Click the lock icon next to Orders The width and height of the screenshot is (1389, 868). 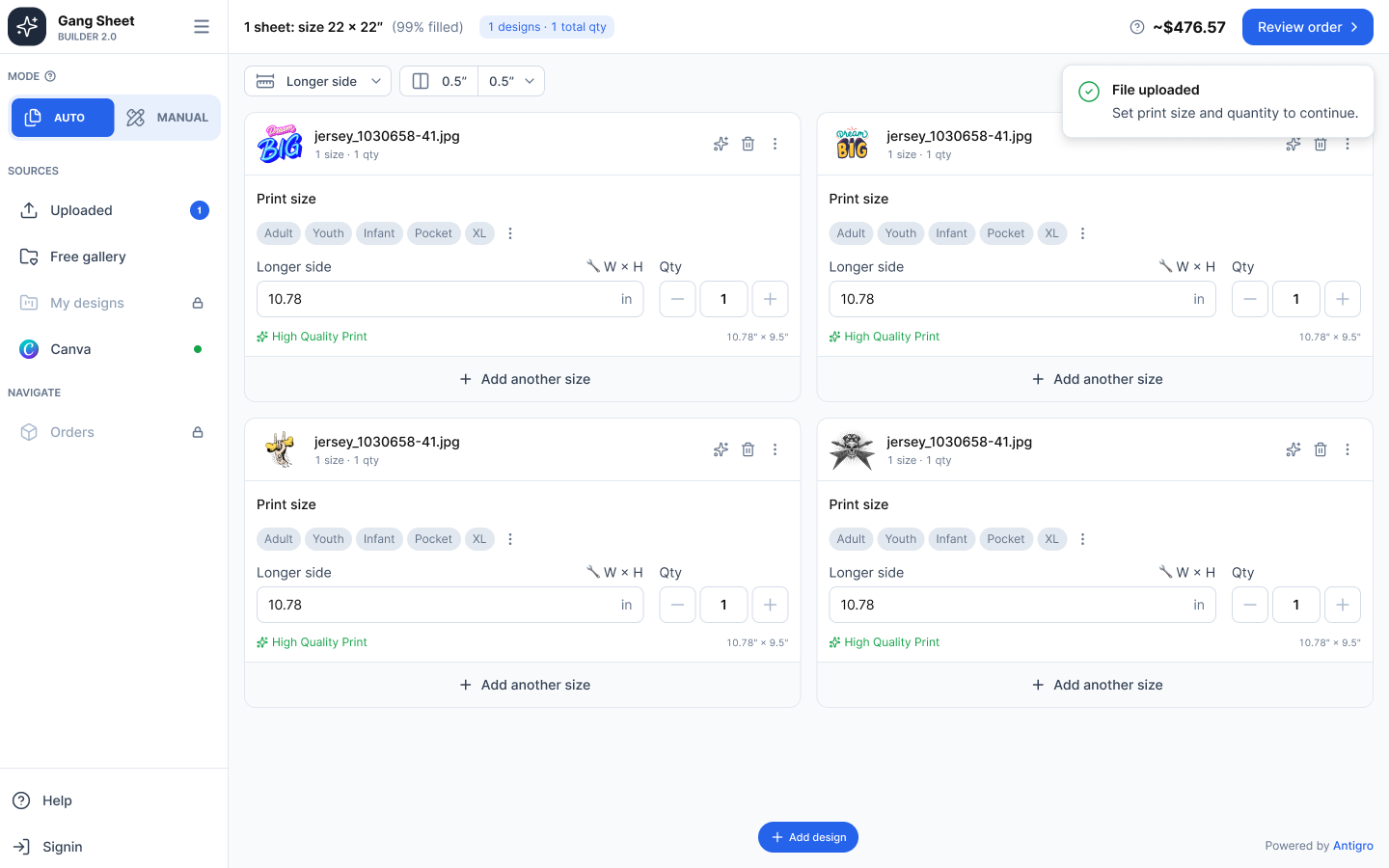coord(198,432)
